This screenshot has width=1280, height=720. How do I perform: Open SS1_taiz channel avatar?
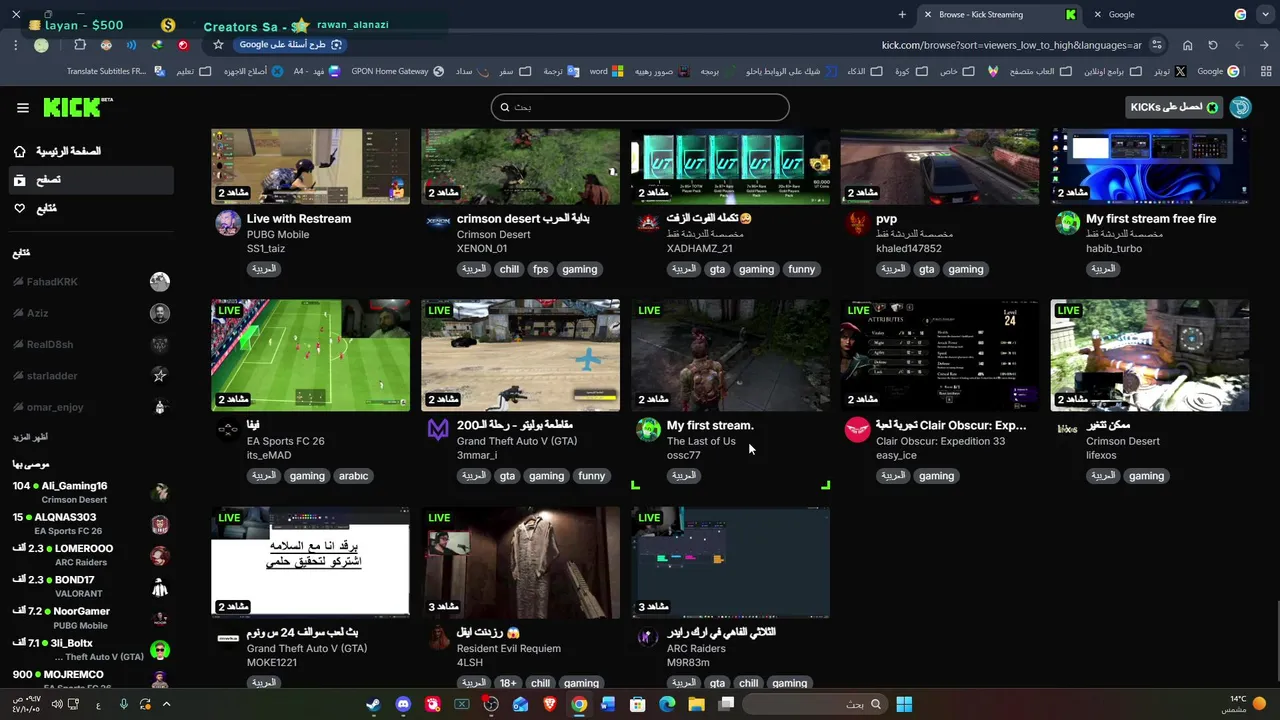point(228,222)
